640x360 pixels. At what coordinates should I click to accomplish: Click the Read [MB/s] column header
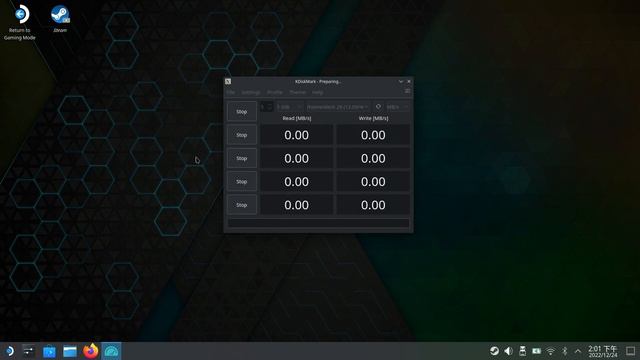[x=297, y=118]
